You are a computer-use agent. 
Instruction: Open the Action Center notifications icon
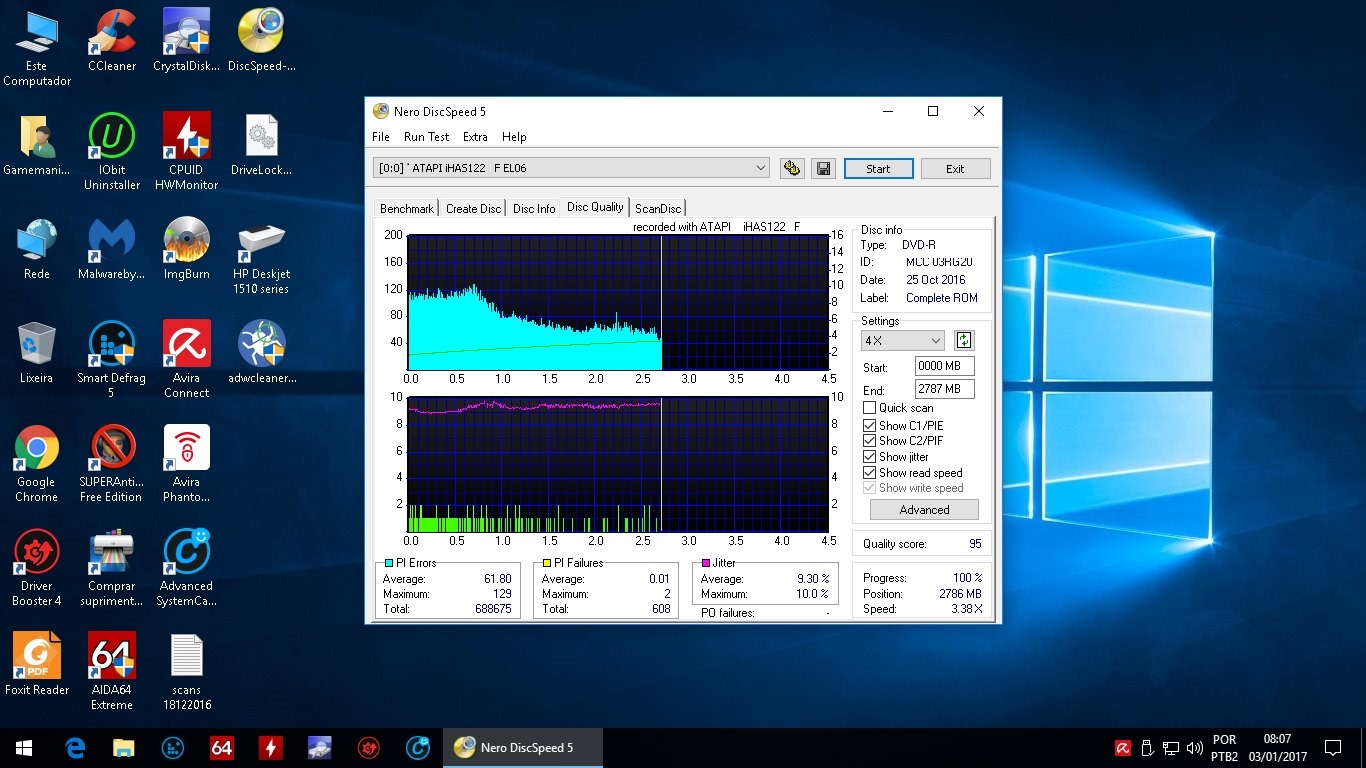coord(1332,748)
